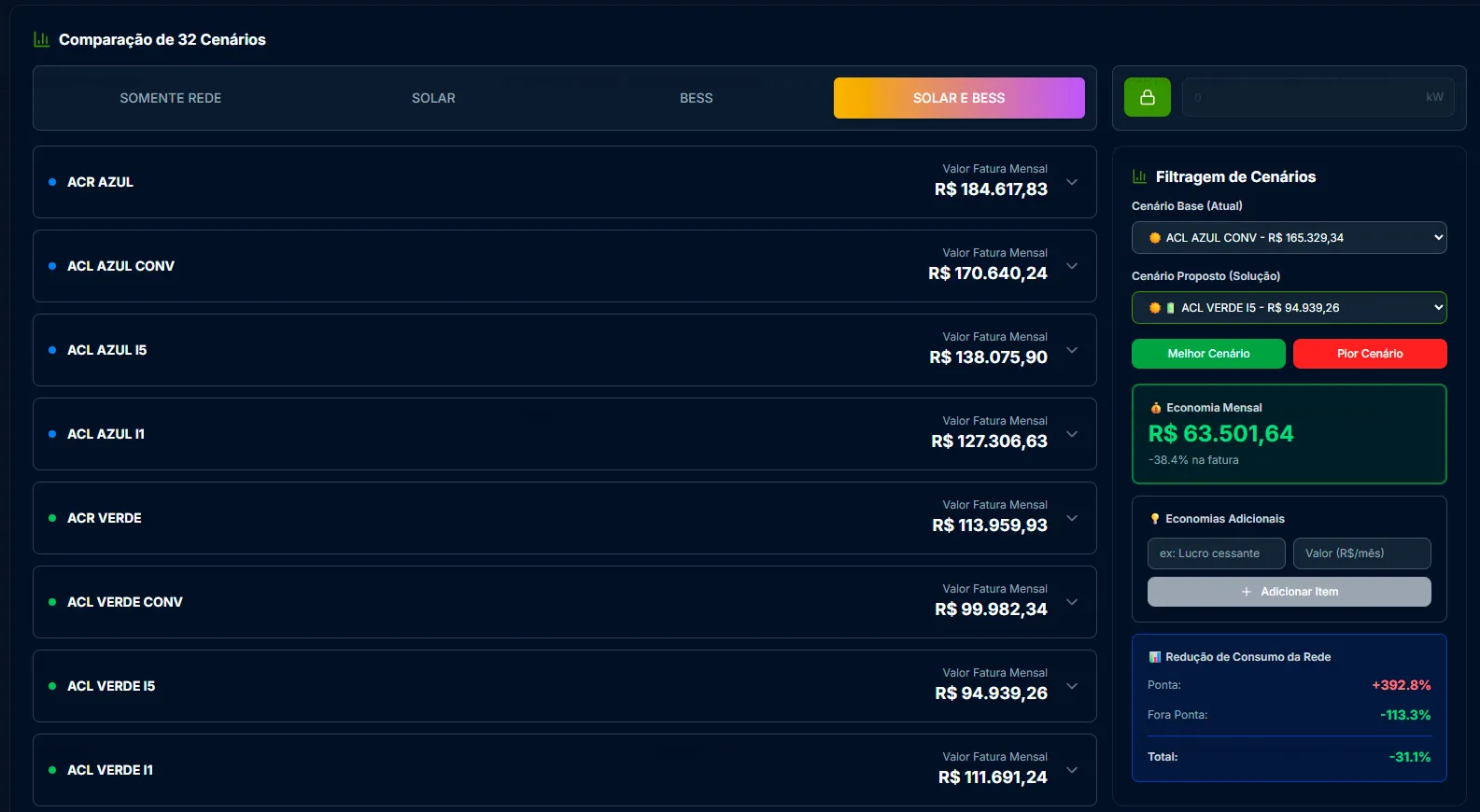This screenshot has width=1480, height=812.
Task: Click the bar chart icon beside Redução de Consumo
Action: (x=1155, y=657)
